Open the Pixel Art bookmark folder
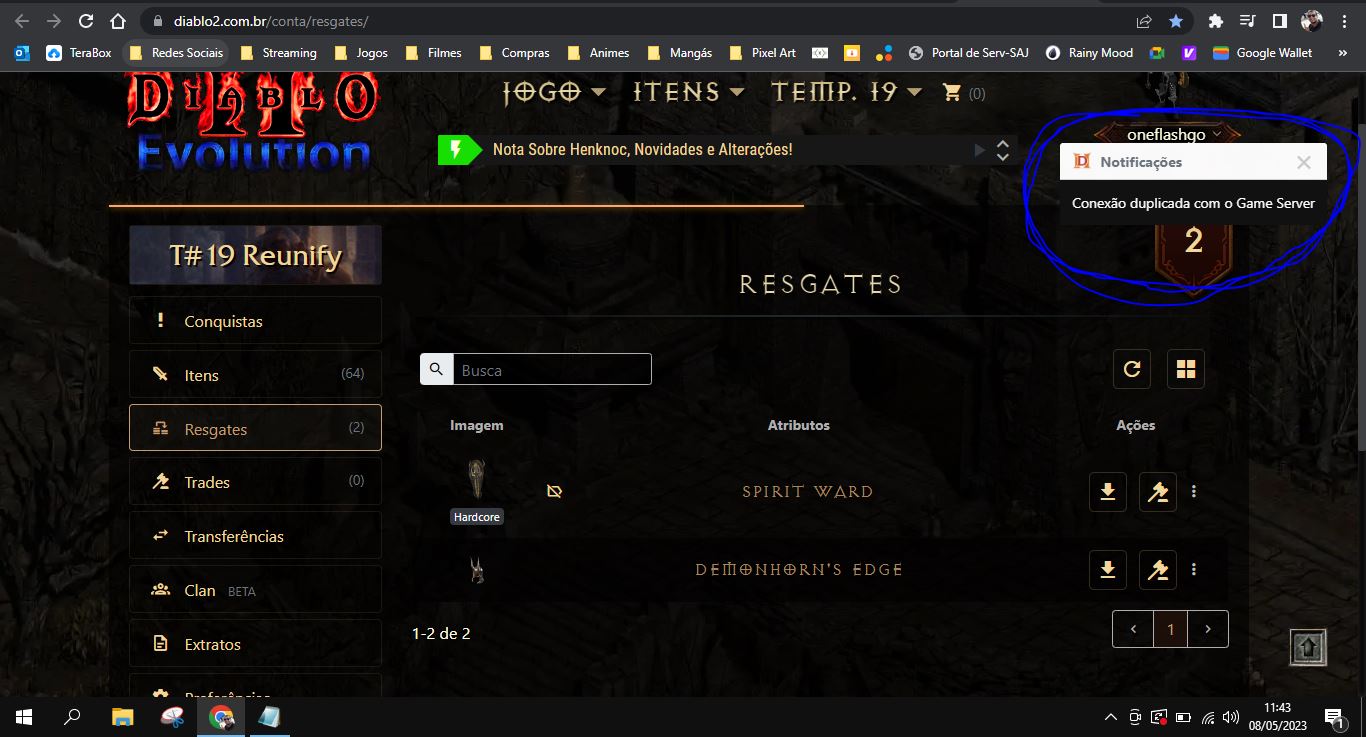The image size is (1366, 737). [763, 53]
